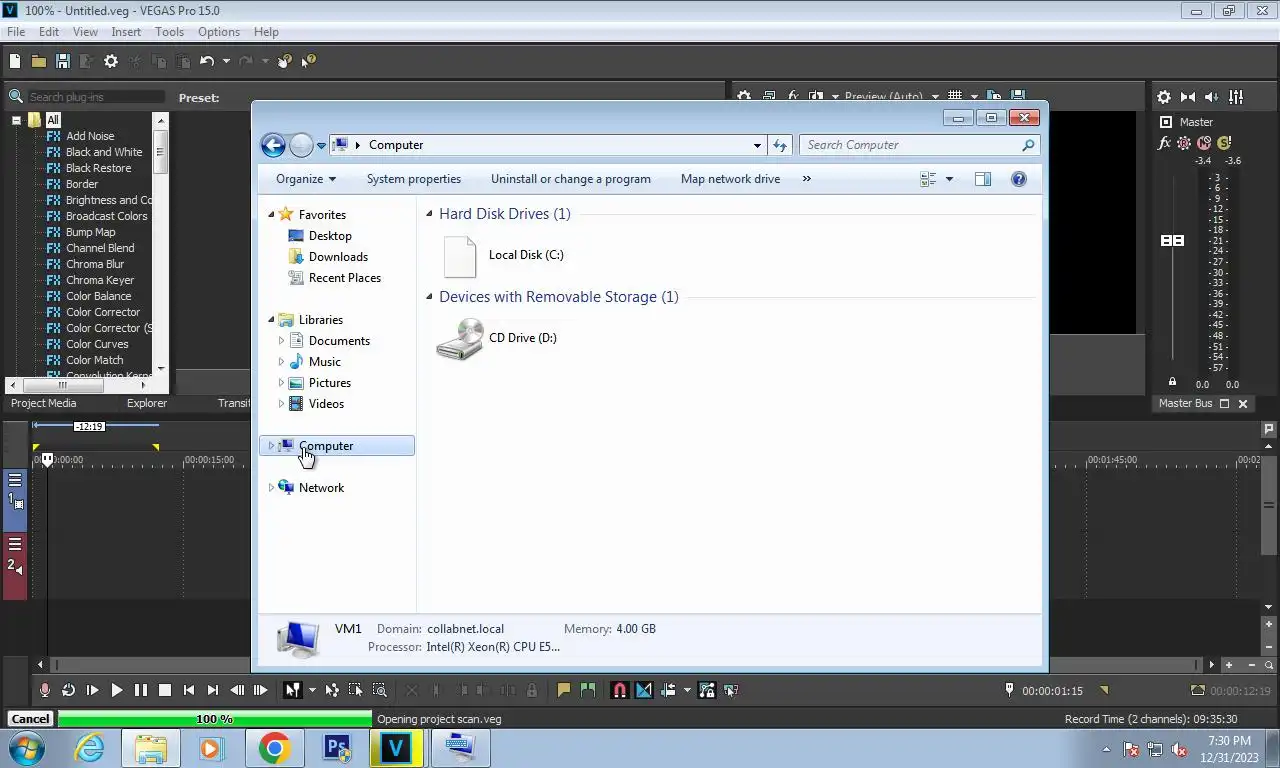Open Master bus audio properties gear icon
The width and height of the screenshot is (1280, 768).
coord(1164,97)
